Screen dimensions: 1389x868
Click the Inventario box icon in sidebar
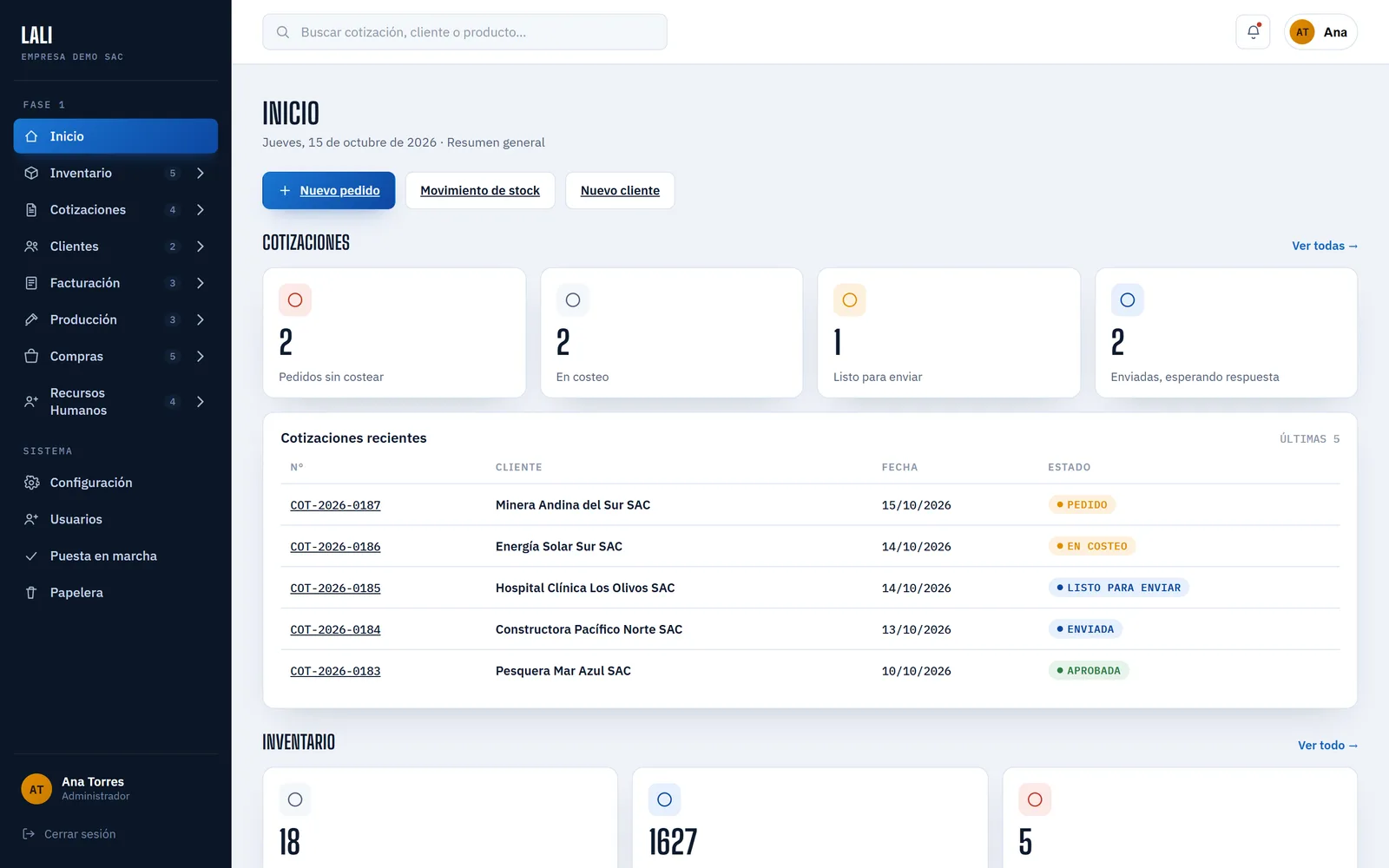click(31, 173)
